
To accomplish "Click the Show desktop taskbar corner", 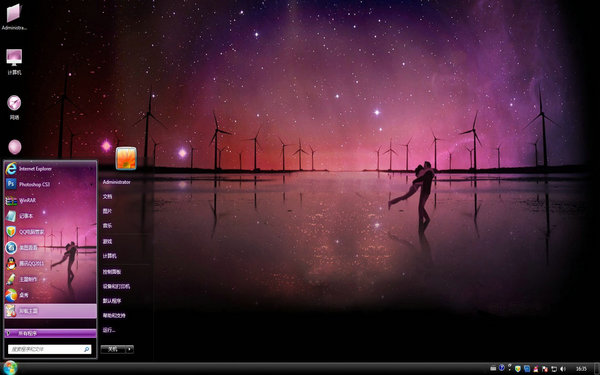I will tap(597, 368).
